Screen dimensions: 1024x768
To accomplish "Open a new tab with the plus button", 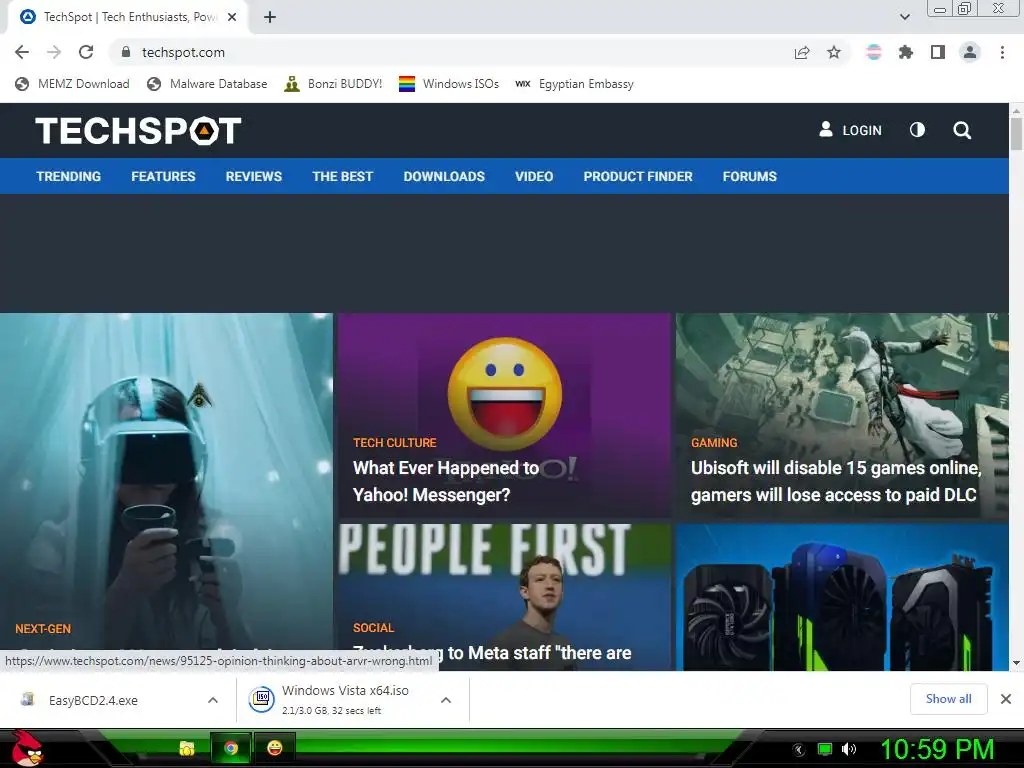I will pyautogui.click(x=270, y=18).
